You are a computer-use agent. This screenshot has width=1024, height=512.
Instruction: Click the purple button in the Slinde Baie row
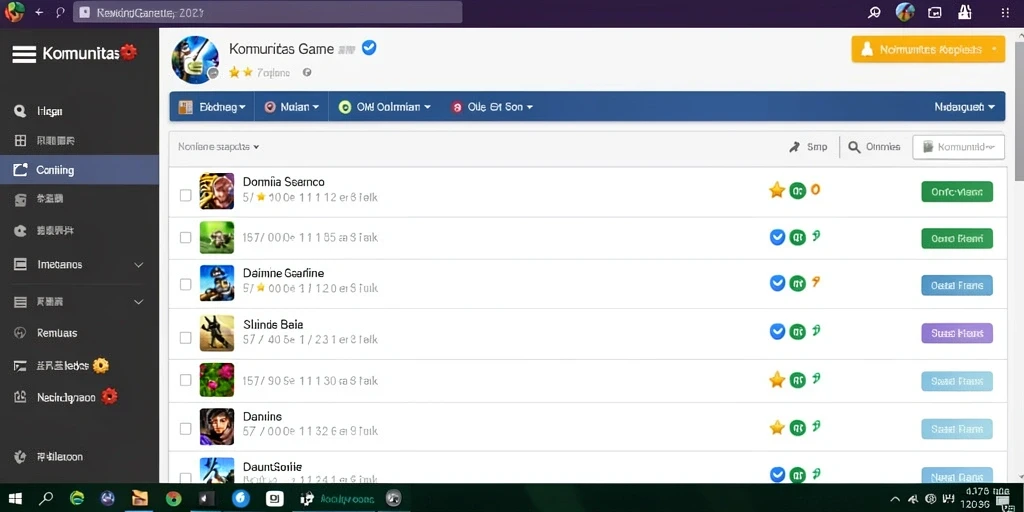coord(957,333)
